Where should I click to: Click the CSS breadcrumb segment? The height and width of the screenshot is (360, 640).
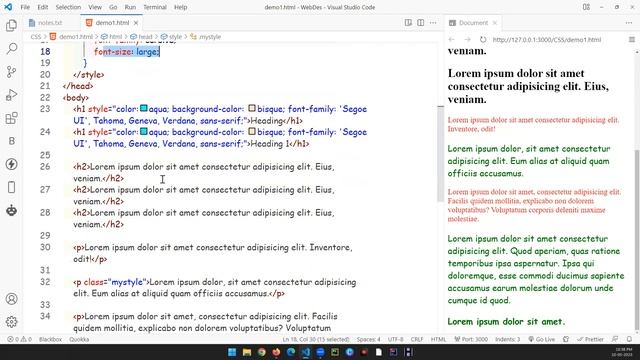36,37
